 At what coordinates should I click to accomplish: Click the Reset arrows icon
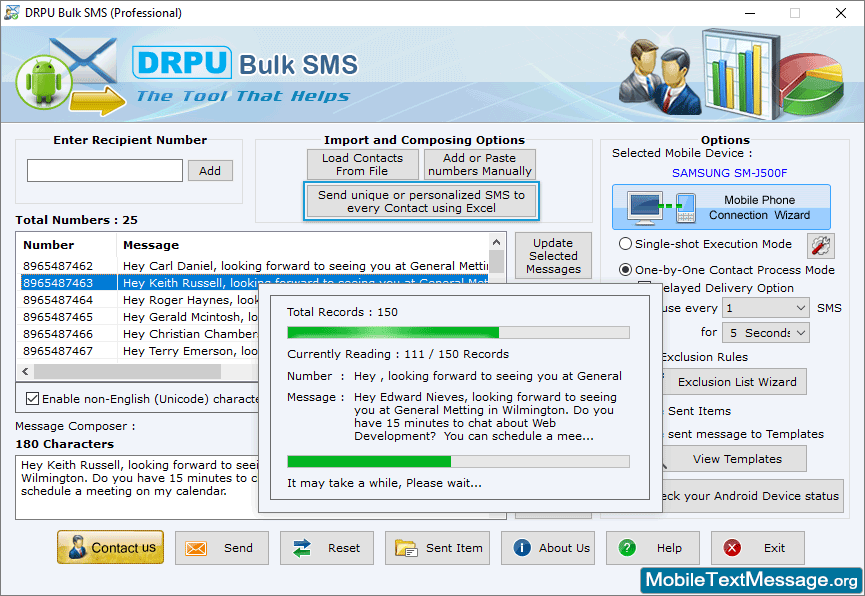point(302,548)
